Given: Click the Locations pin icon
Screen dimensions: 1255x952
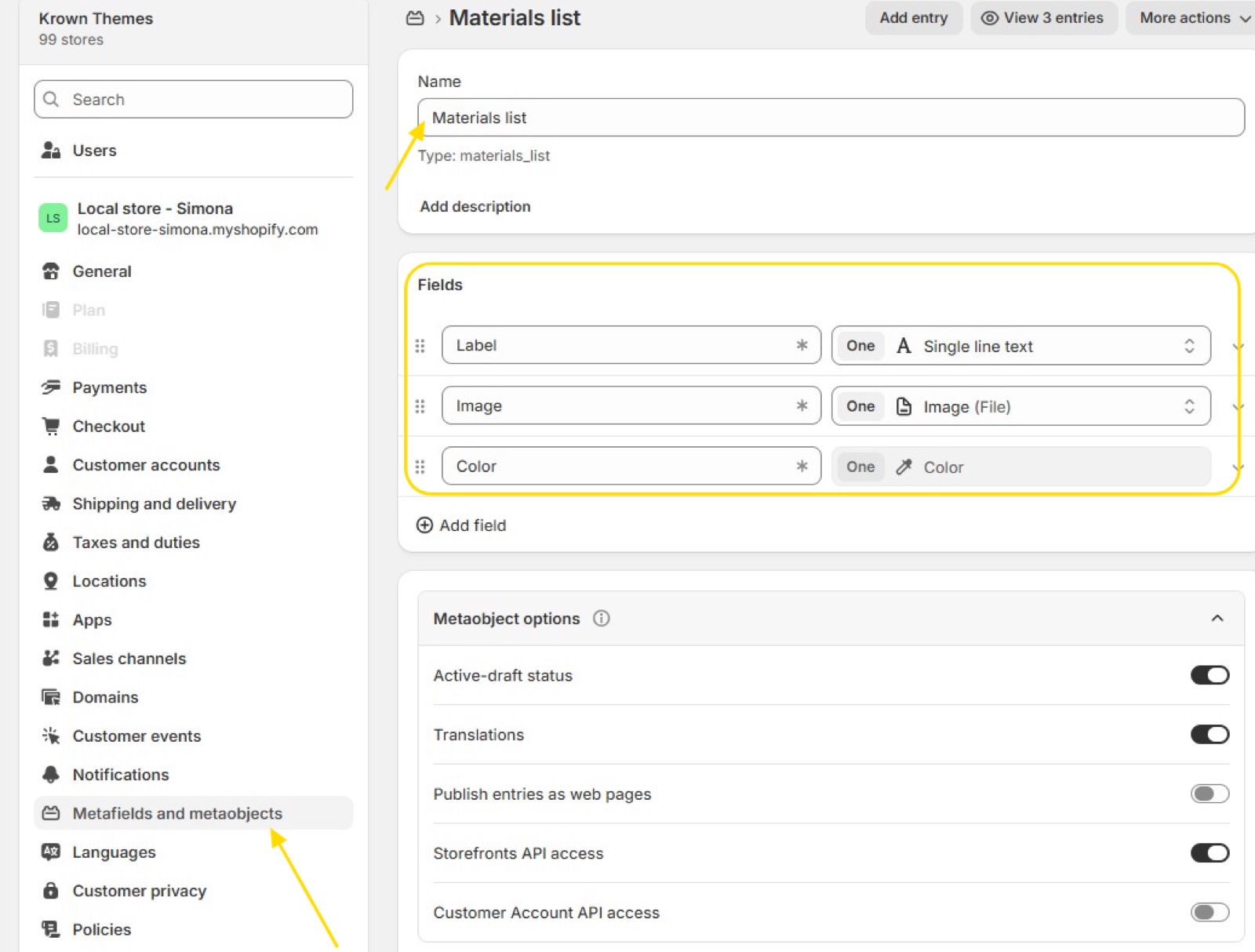Looking at the screenshot, I should tap(51, 581).
